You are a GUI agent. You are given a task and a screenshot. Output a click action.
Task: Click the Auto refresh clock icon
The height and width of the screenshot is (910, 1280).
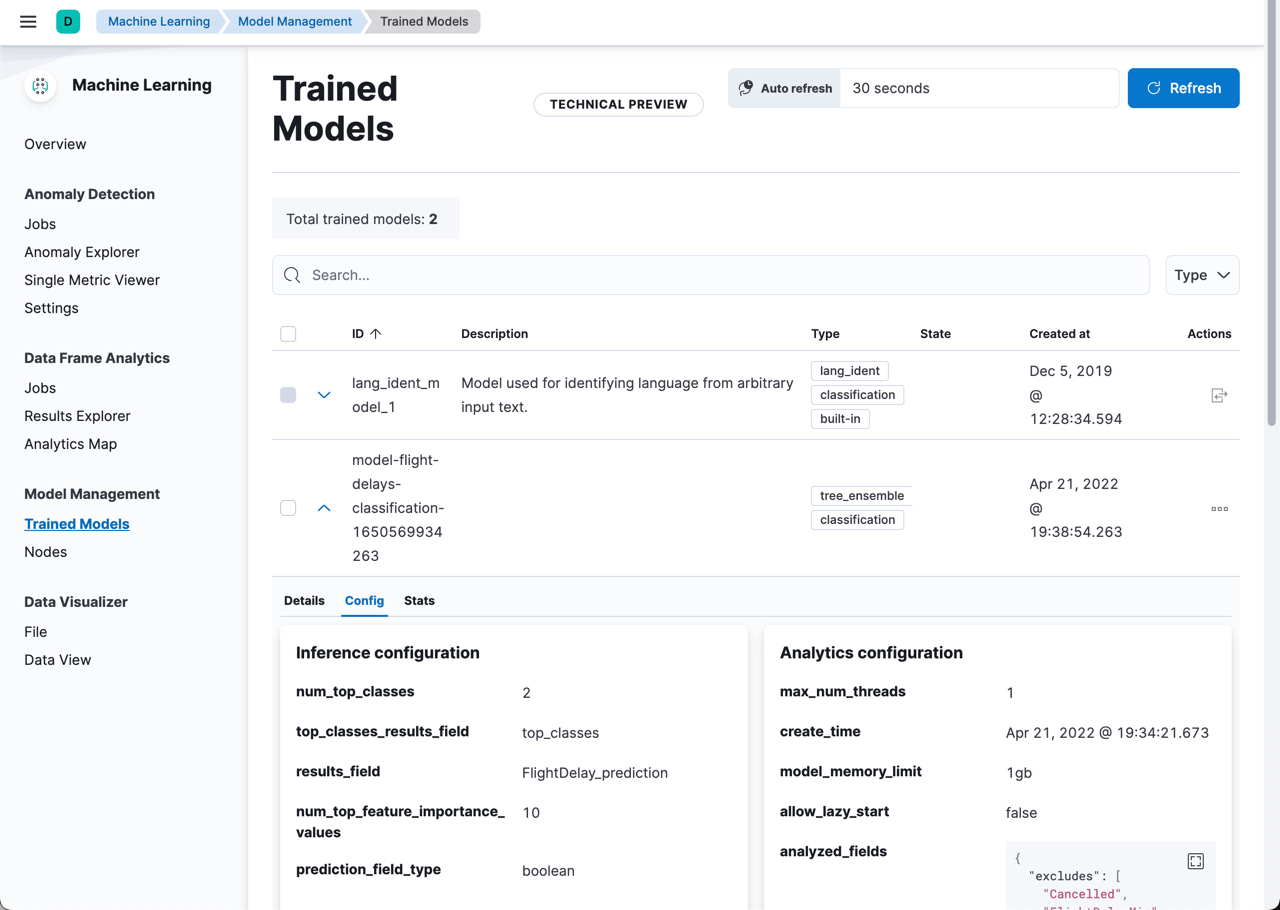(x=746, y=88)
